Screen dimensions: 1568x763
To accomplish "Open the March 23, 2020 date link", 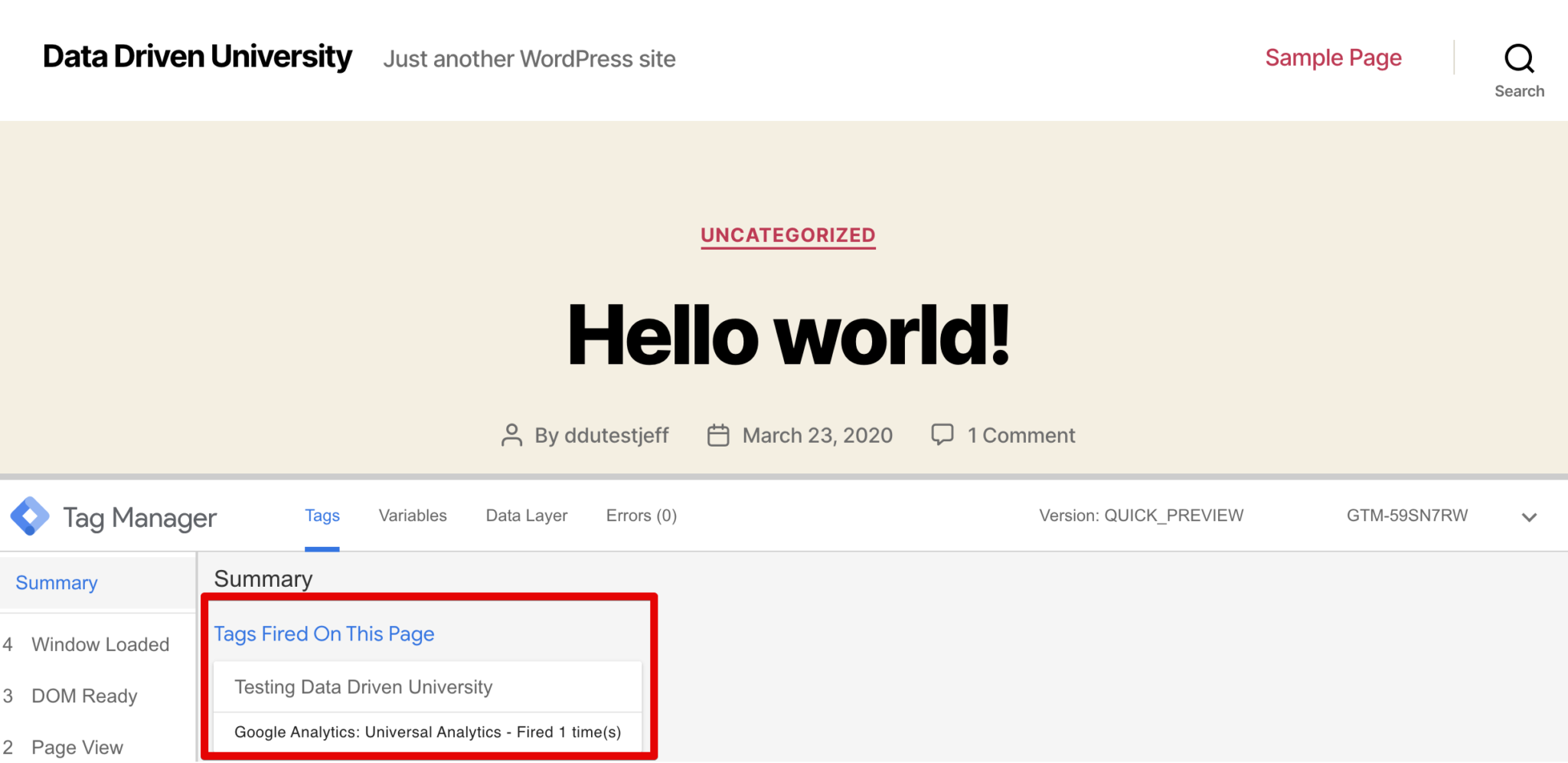I will 818,435.
